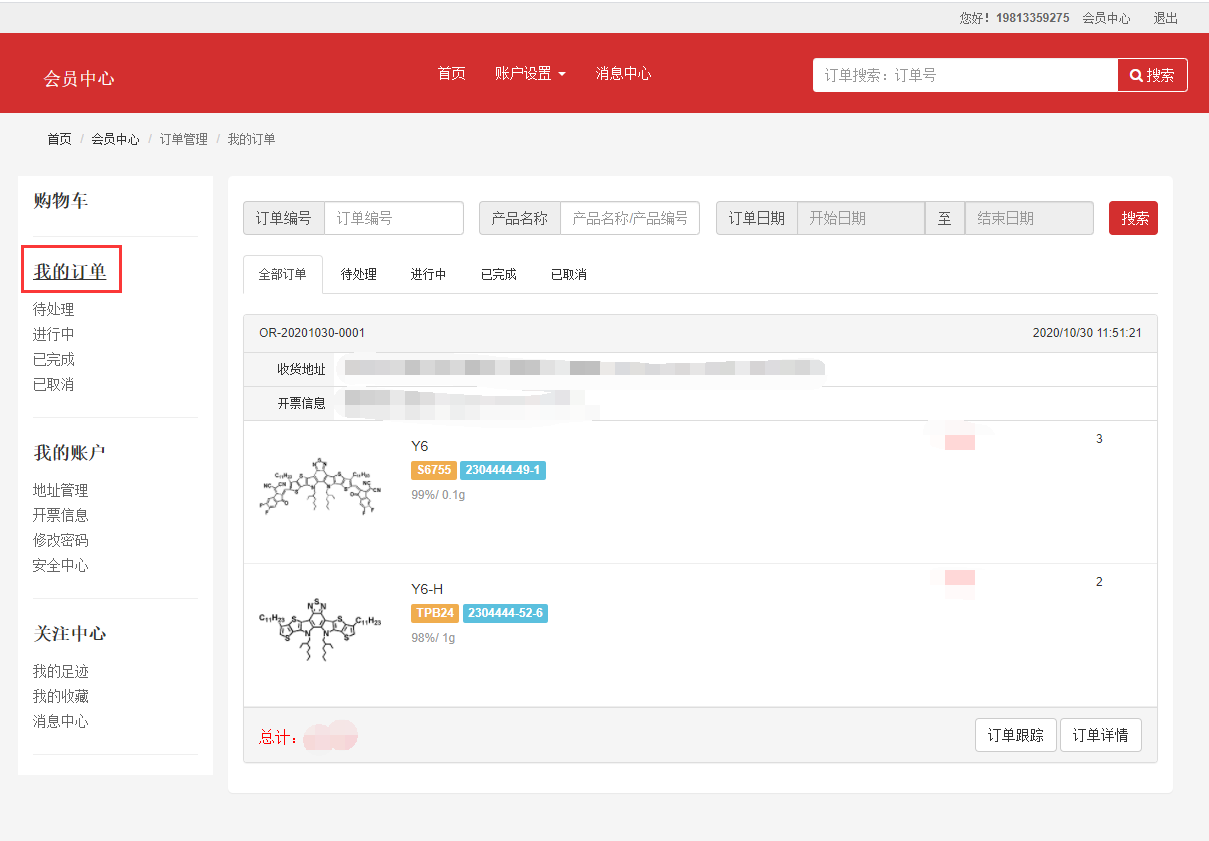The image size is (1209, 841).
Task: Click the 2304444-52-6 blue CAS tag
Action: pos(505,613)
